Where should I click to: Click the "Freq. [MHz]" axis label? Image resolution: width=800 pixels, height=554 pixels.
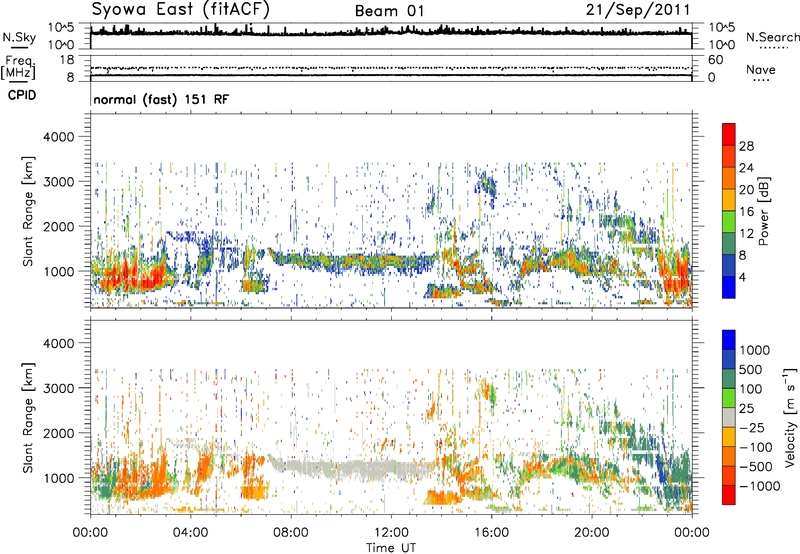(x=18, y=68)
